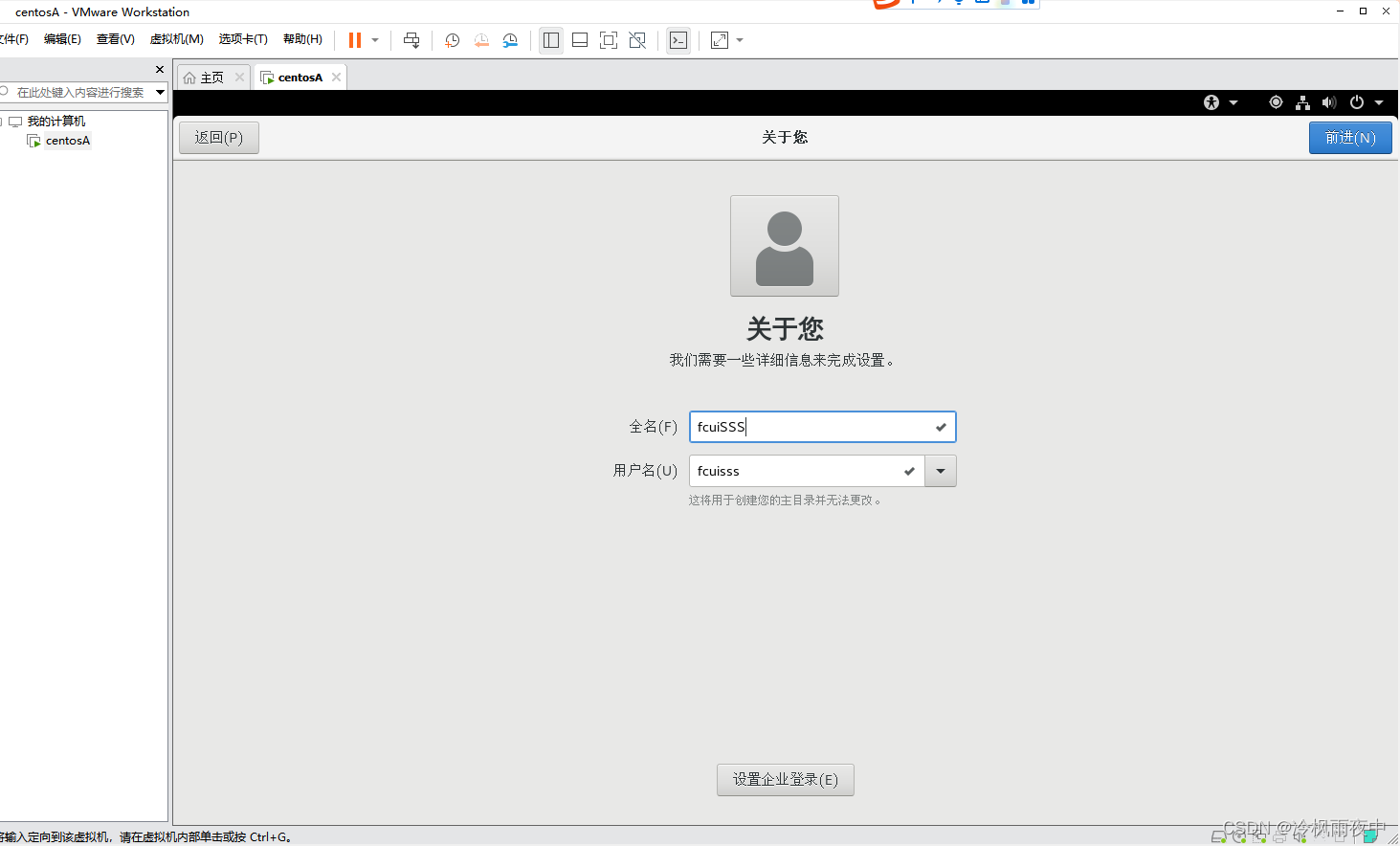The width and height of the screenshot is (1400, 846).
Task: Click the checkmark in the full name field
Action: pos(941,427)
